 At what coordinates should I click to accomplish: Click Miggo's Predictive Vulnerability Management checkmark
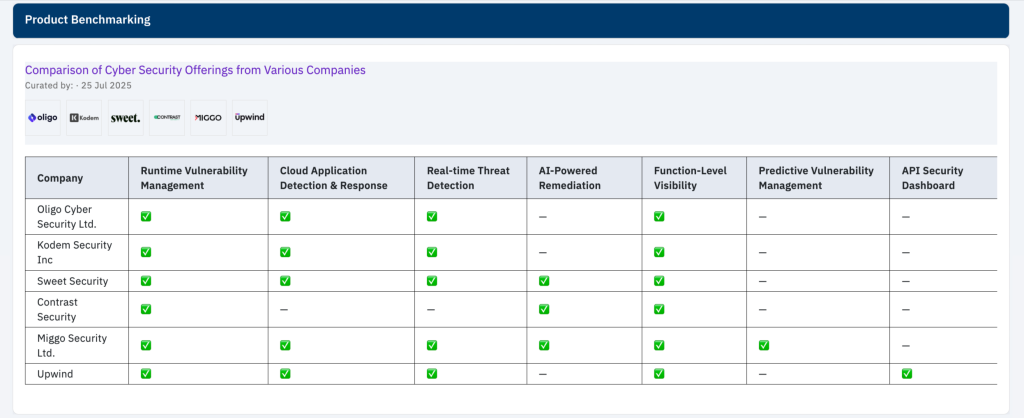pos(763,345)
